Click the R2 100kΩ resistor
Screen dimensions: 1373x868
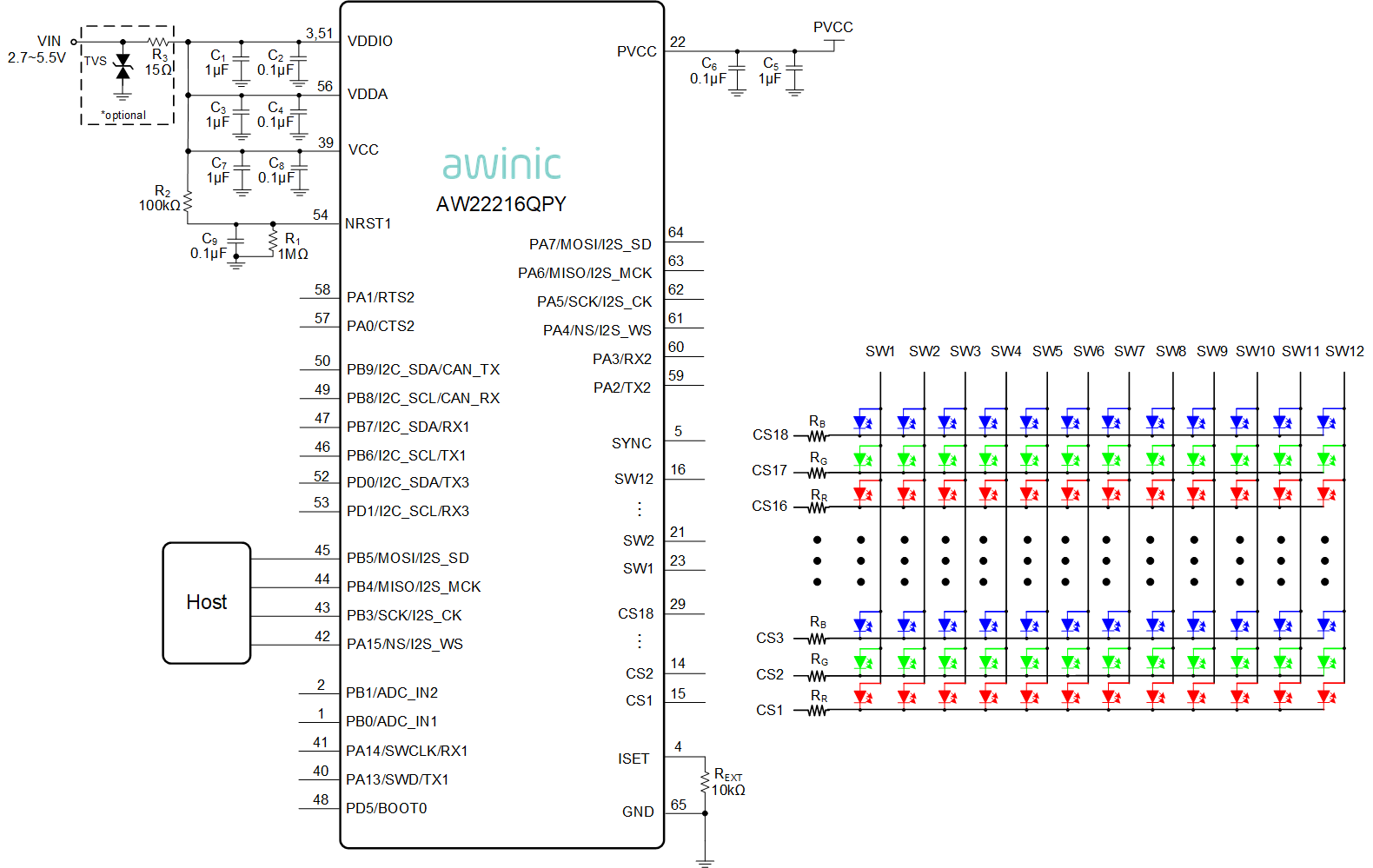[x=188, y=201]
